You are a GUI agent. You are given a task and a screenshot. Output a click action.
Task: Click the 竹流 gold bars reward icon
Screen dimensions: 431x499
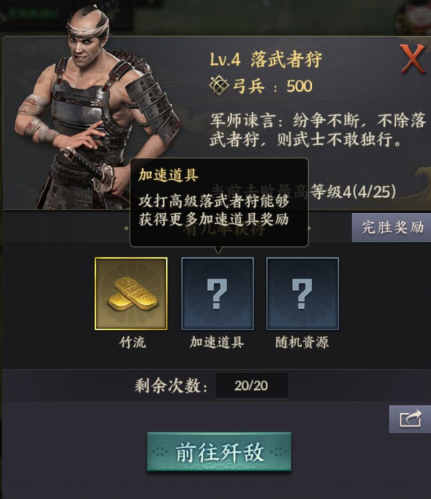131,294
